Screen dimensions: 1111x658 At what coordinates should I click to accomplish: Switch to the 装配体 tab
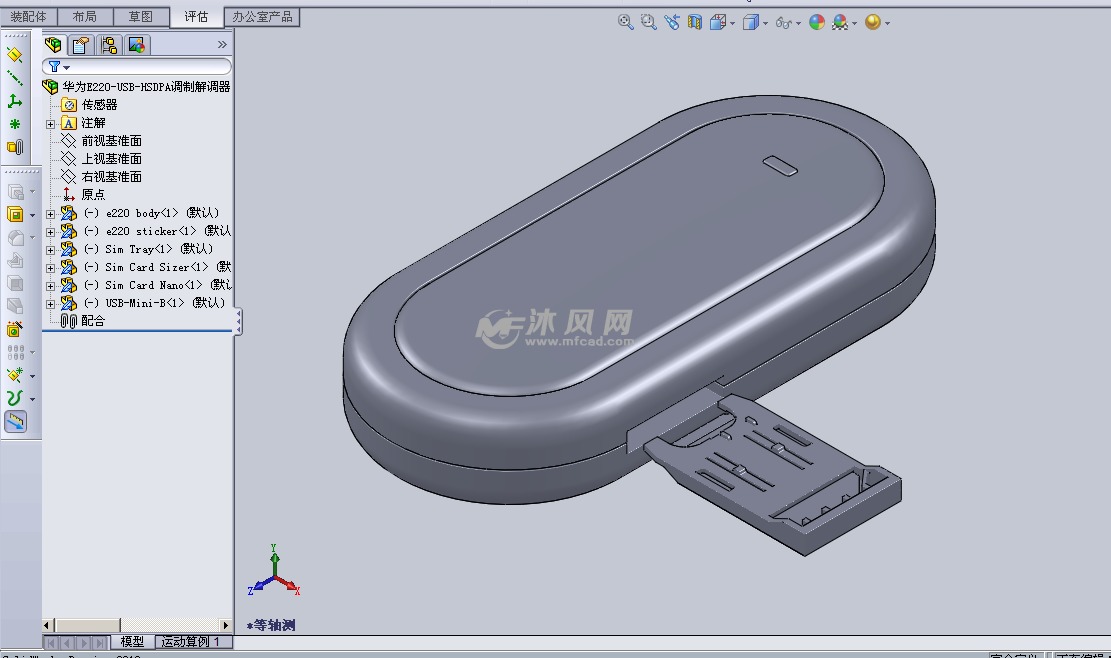point(28,16)
